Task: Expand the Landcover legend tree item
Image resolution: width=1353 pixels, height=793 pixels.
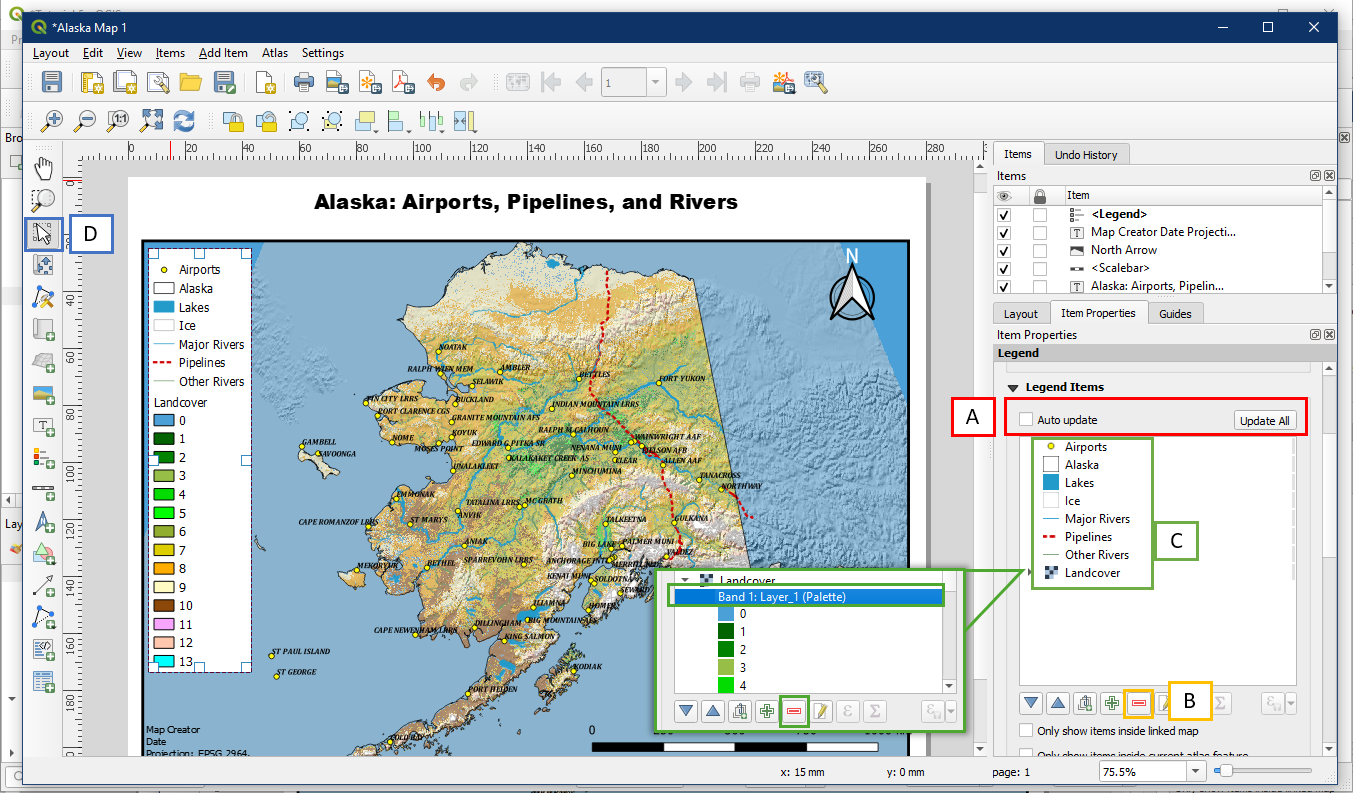Action: 1031,573
